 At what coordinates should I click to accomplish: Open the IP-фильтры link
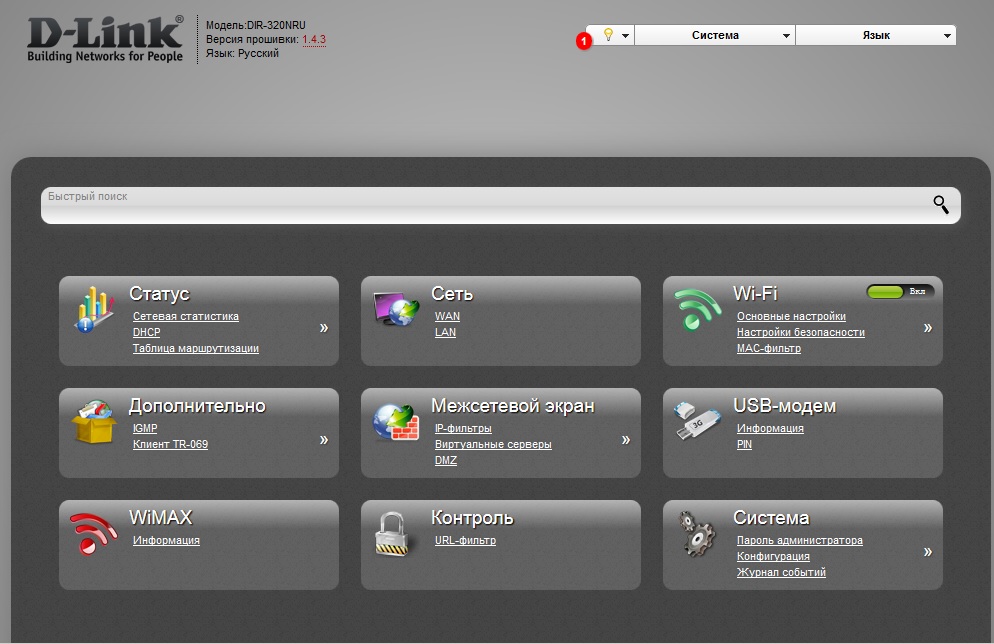463,428
